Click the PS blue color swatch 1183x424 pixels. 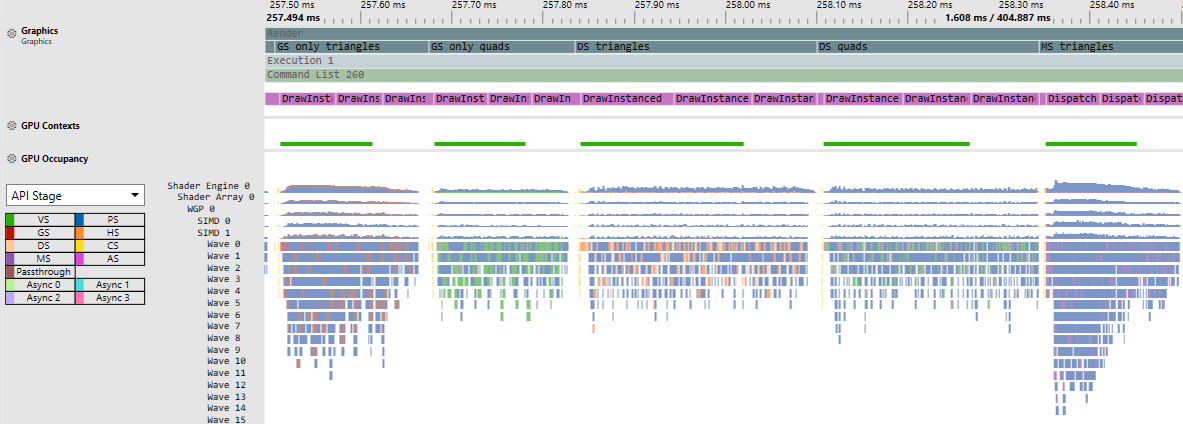pos(80,220)
